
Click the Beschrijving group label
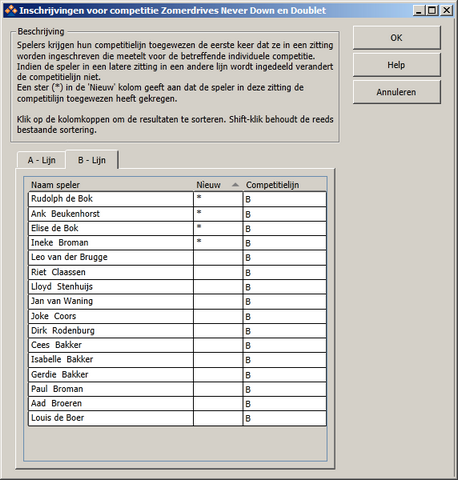pyautogui.click(x=41, y=32)
